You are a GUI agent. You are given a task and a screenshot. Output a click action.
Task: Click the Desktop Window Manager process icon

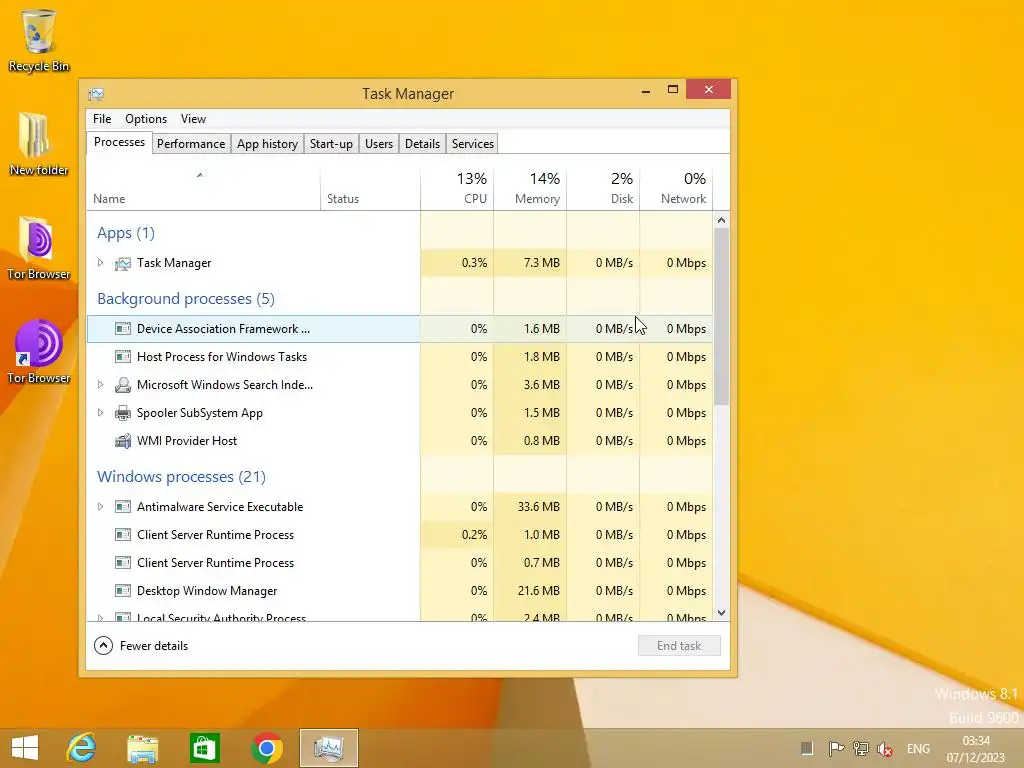[x=122, y=591]
